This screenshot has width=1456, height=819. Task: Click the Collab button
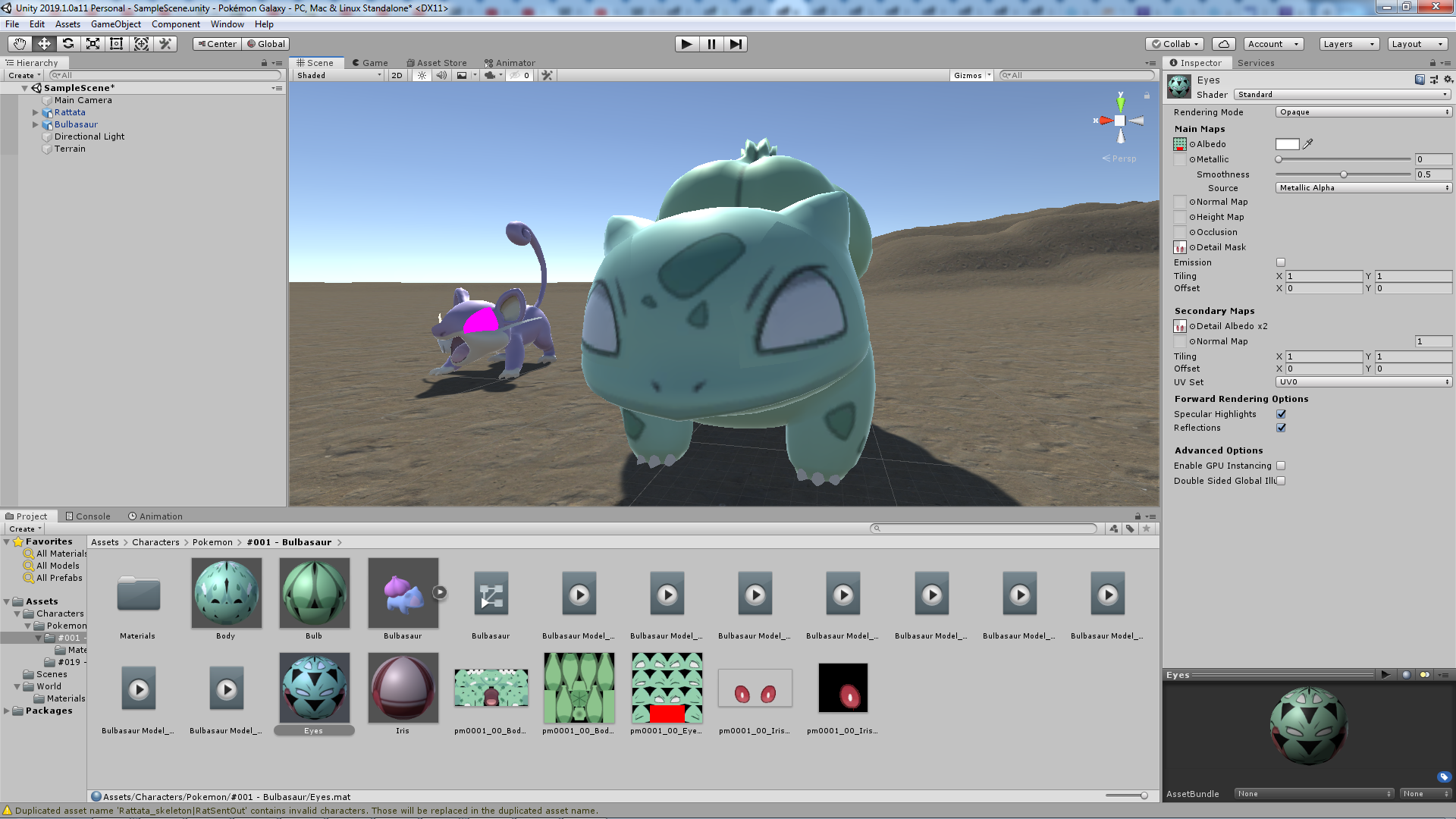[x=1175, y=44]
